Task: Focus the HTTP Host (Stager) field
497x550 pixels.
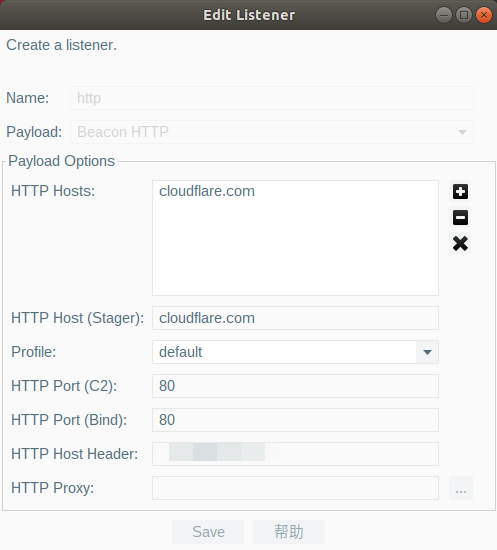Action: [295, 318]
